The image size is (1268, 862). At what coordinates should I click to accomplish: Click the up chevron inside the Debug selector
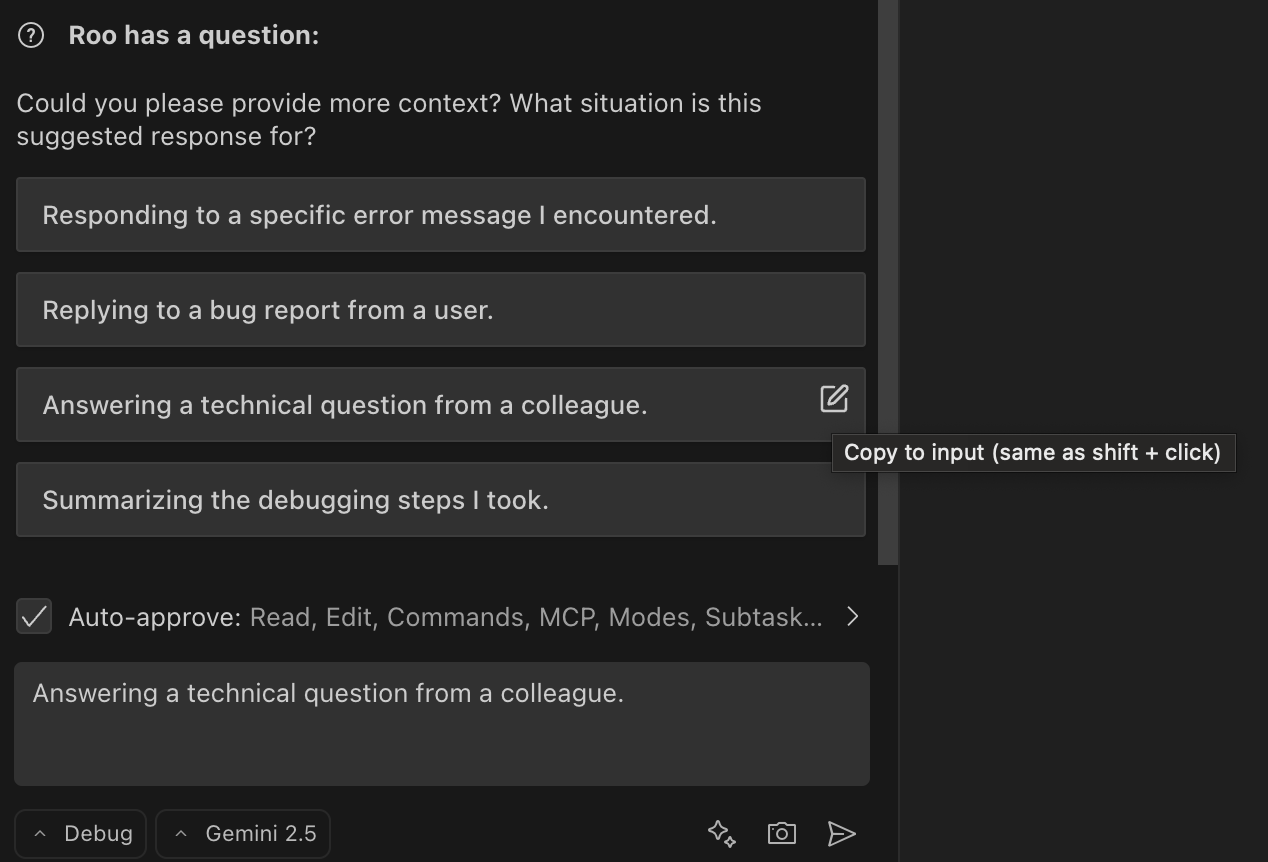pyautogui.click(x=39, y=833)
